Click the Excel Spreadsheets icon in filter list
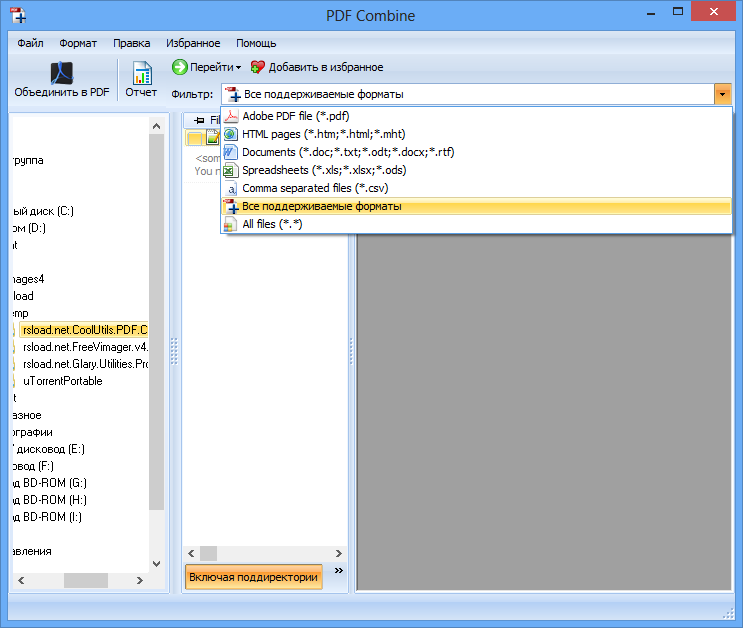The image size is (743, 628). click(231, 170)
